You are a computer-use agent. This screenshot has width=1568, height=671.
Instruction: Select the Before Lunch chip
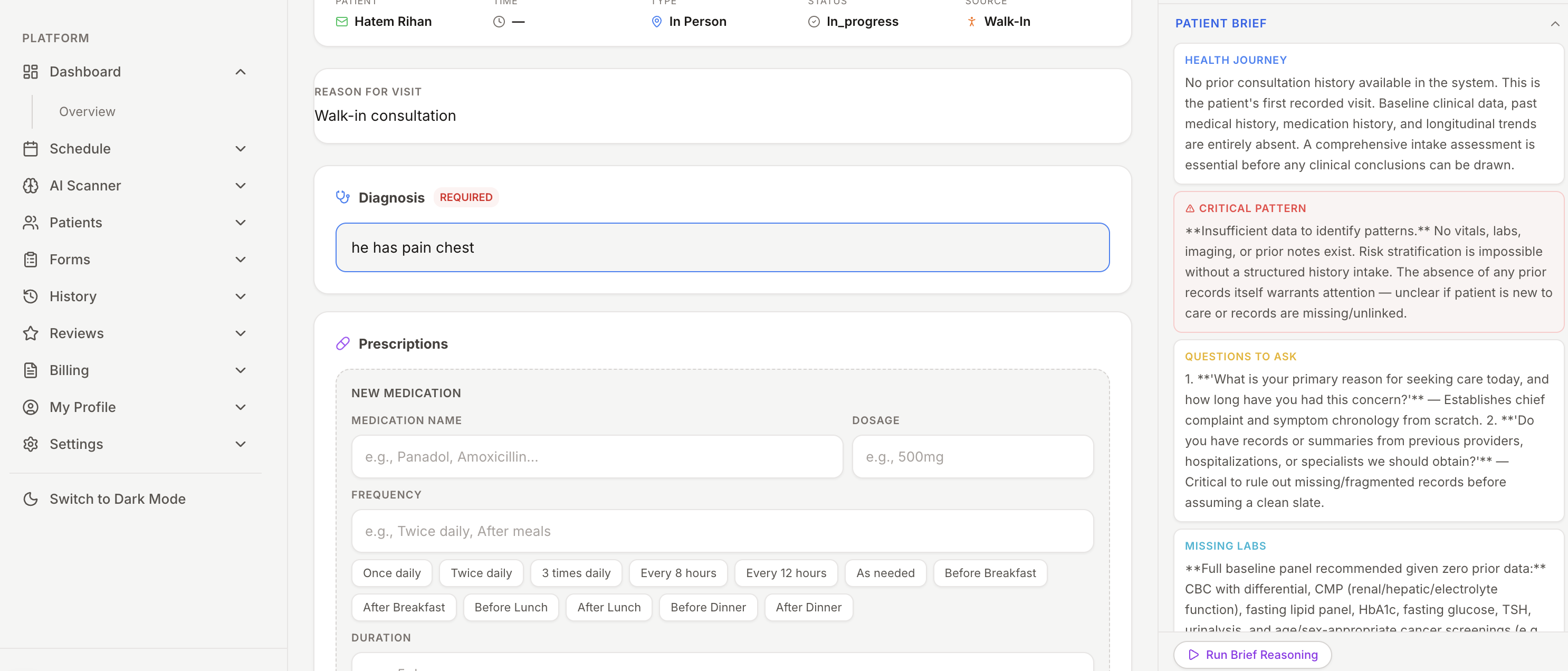click(x=511, y=607)
